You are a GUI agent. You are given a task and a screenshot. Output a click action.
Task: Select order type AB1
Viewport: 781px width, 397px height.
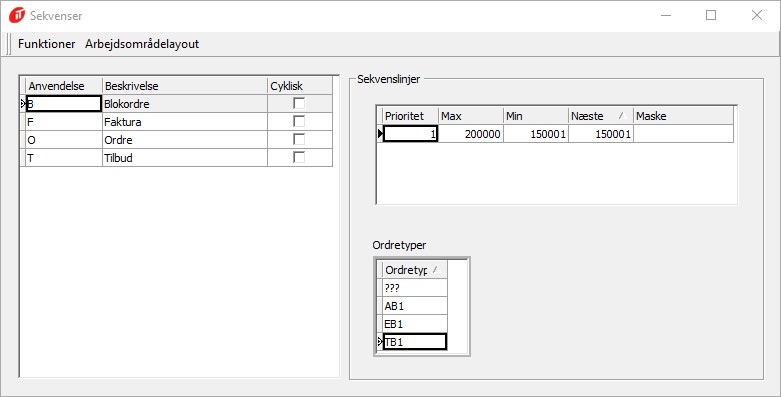(415, 305)
